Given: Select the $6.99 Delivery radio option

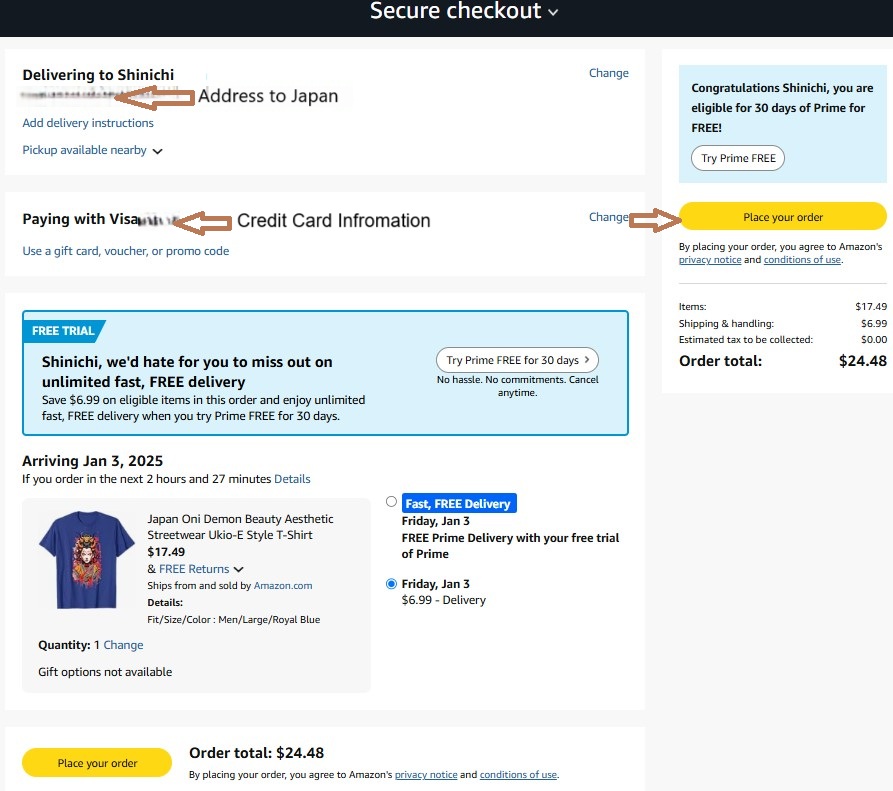Looking at the screenshot, I should (391, 584).
